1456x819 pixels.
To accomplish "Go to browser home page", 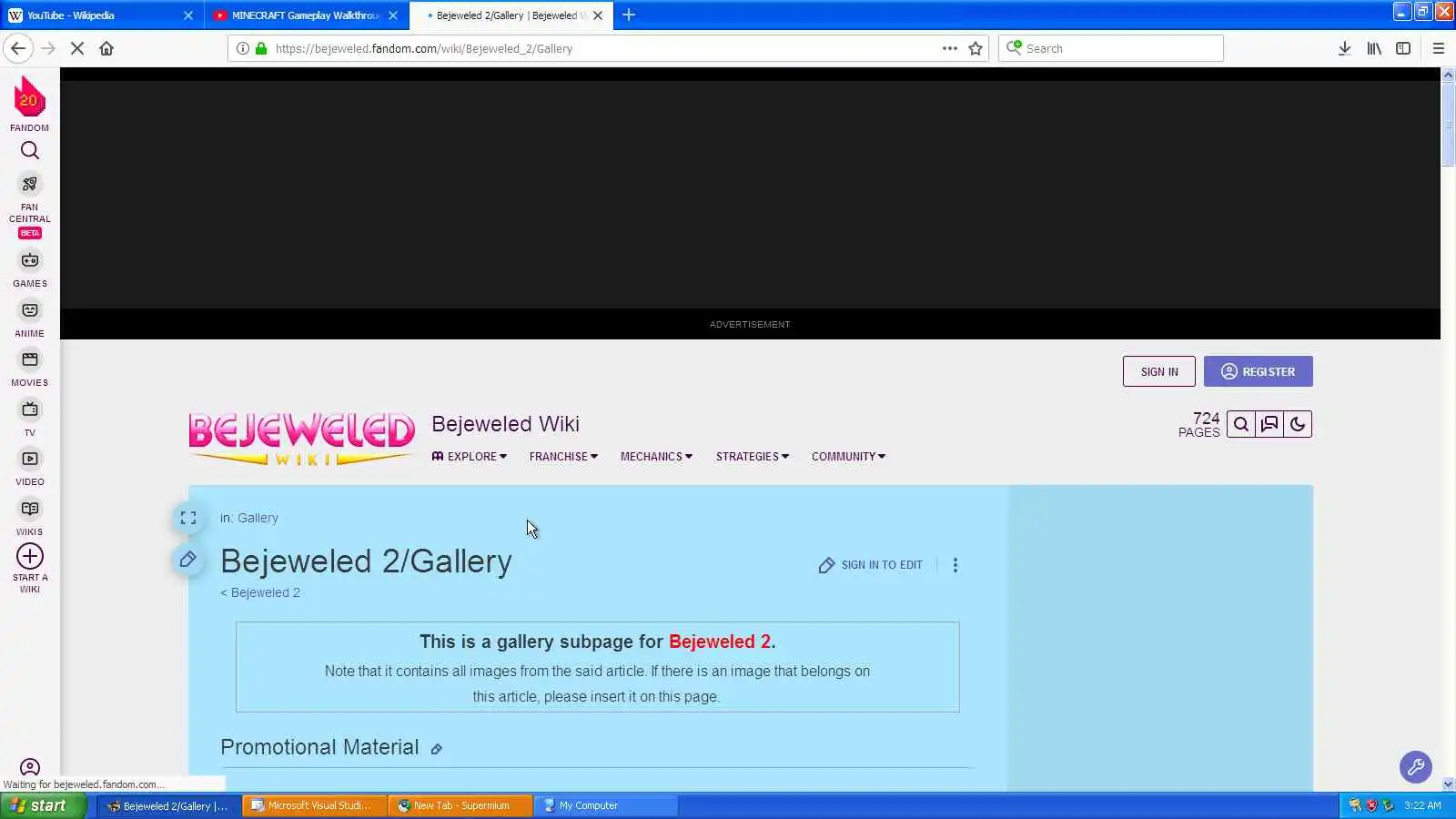I will [106, 48].
